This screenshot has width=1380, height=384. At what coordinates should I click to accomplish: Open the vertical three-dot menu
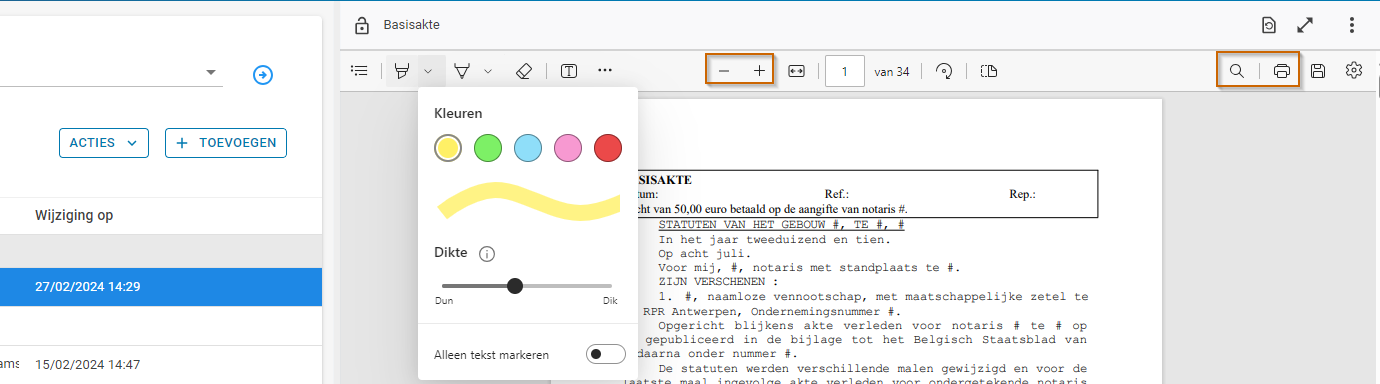(x=1352, y=25)
